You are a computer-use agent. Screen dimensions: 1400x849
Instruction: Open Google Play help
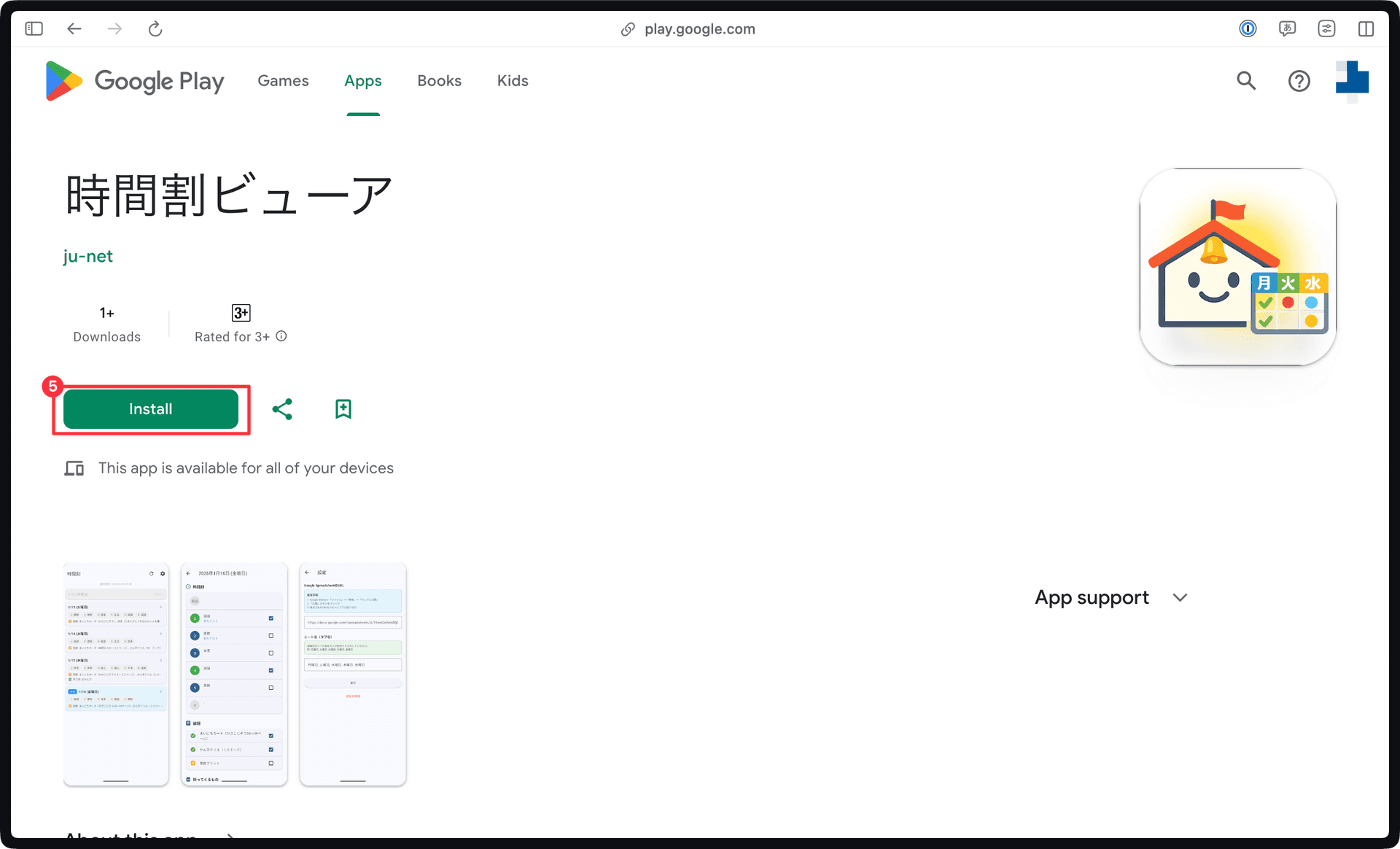coord(1299,81)
